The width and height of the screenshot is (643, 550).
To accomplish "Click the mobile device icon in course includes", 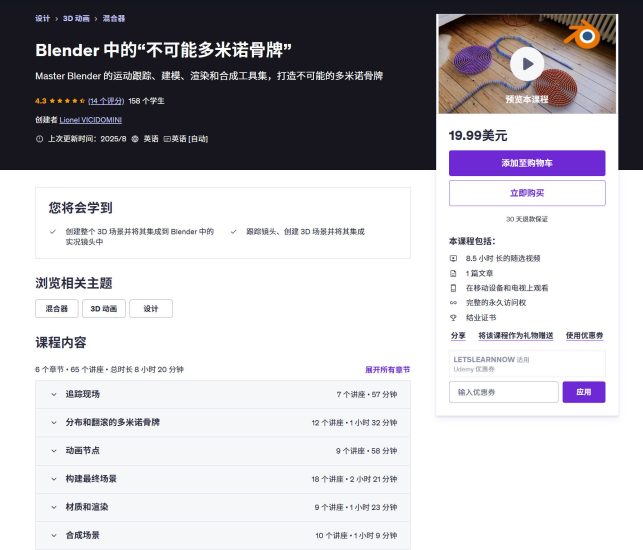I will pos(453,288).
